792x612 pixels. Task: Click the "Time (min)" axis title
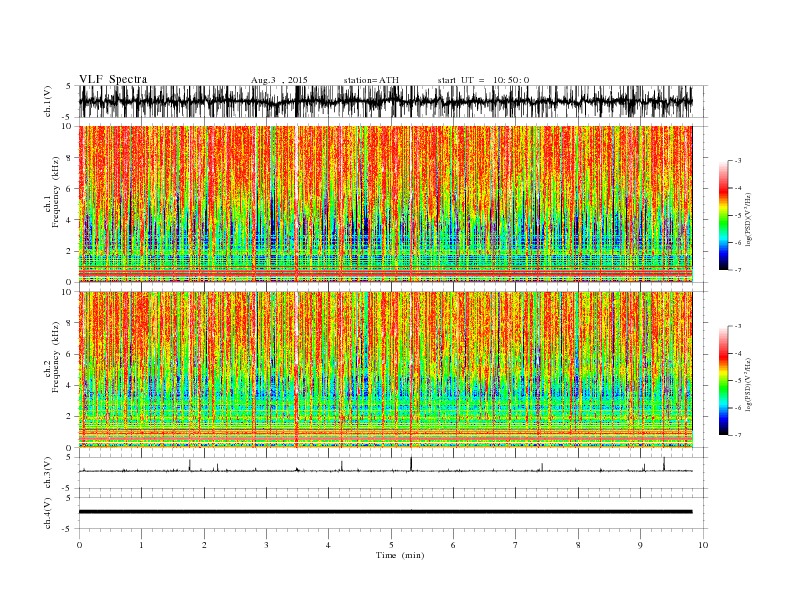pos(400,555)
